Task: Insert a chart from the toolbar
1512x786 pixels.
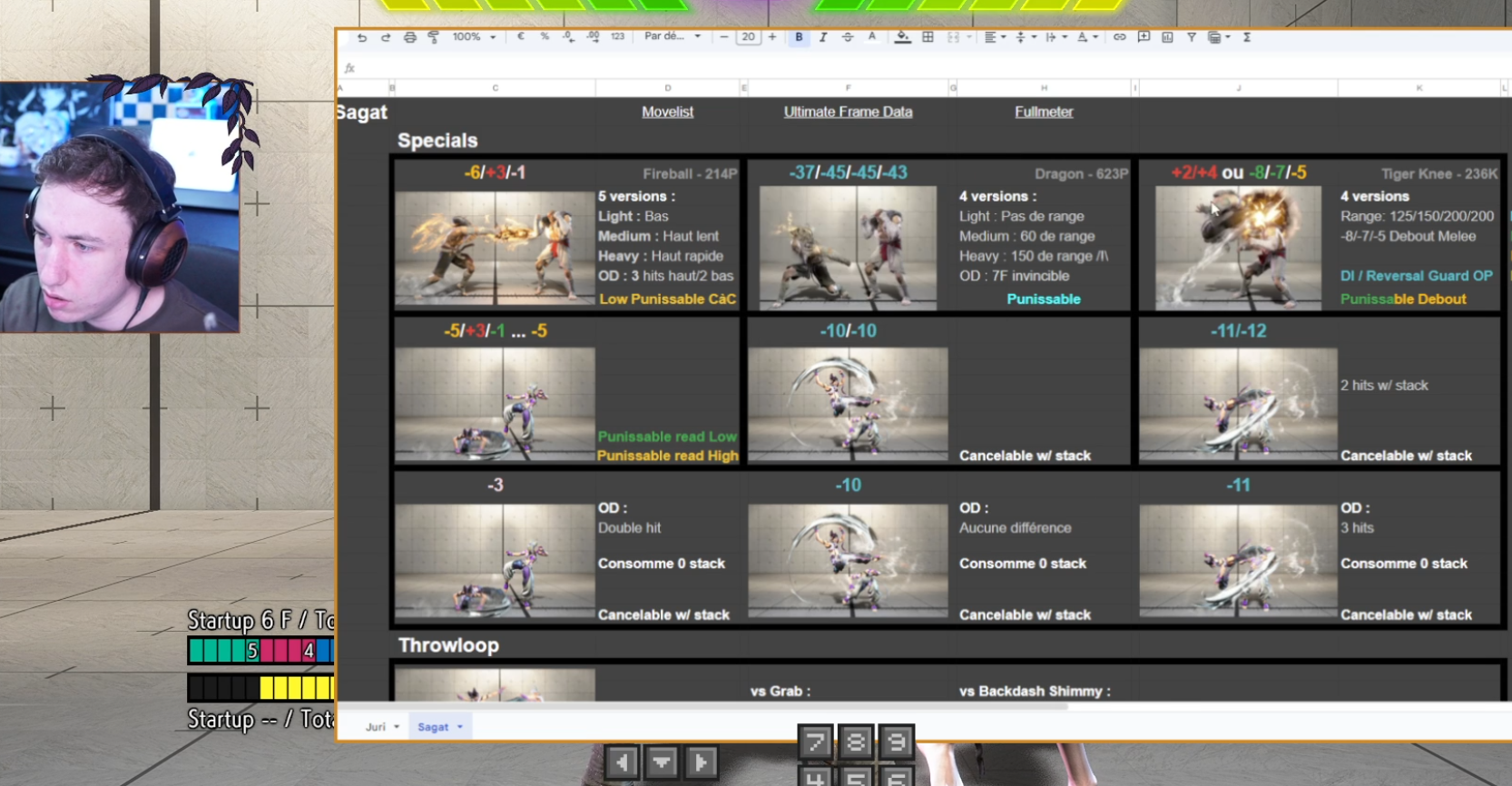Action: pyautogui.click(x=1167, y=37)
